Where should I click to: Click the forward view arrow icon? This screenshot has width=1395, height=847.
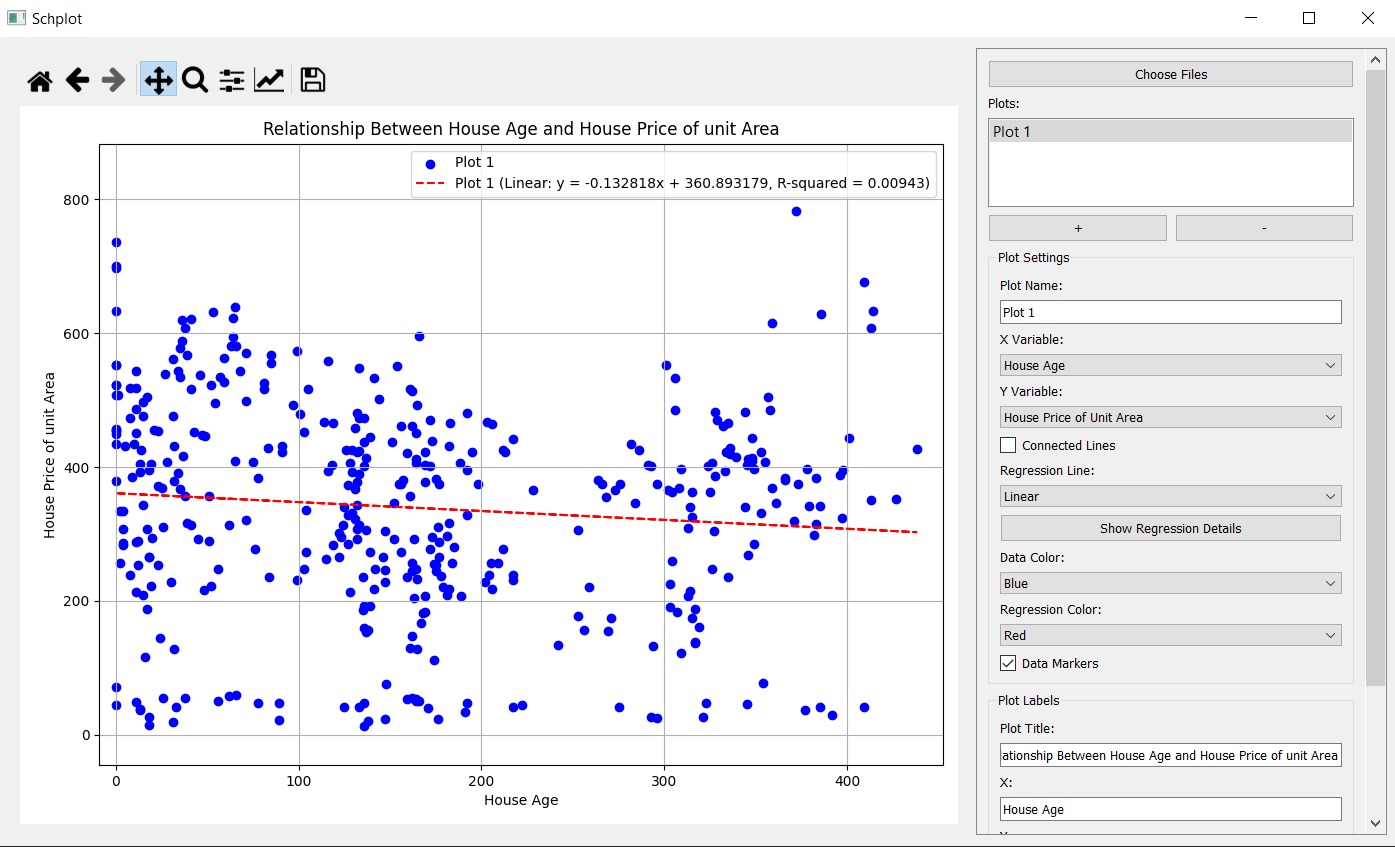coord(114,81)
